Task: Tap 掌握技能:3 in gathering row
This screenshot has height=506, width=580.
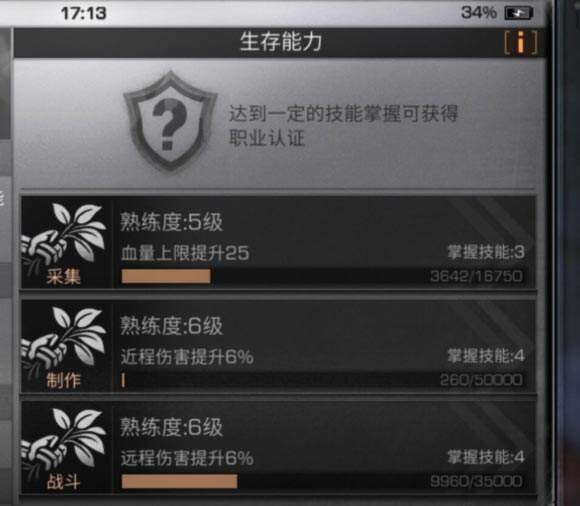Action: [486, 252]
